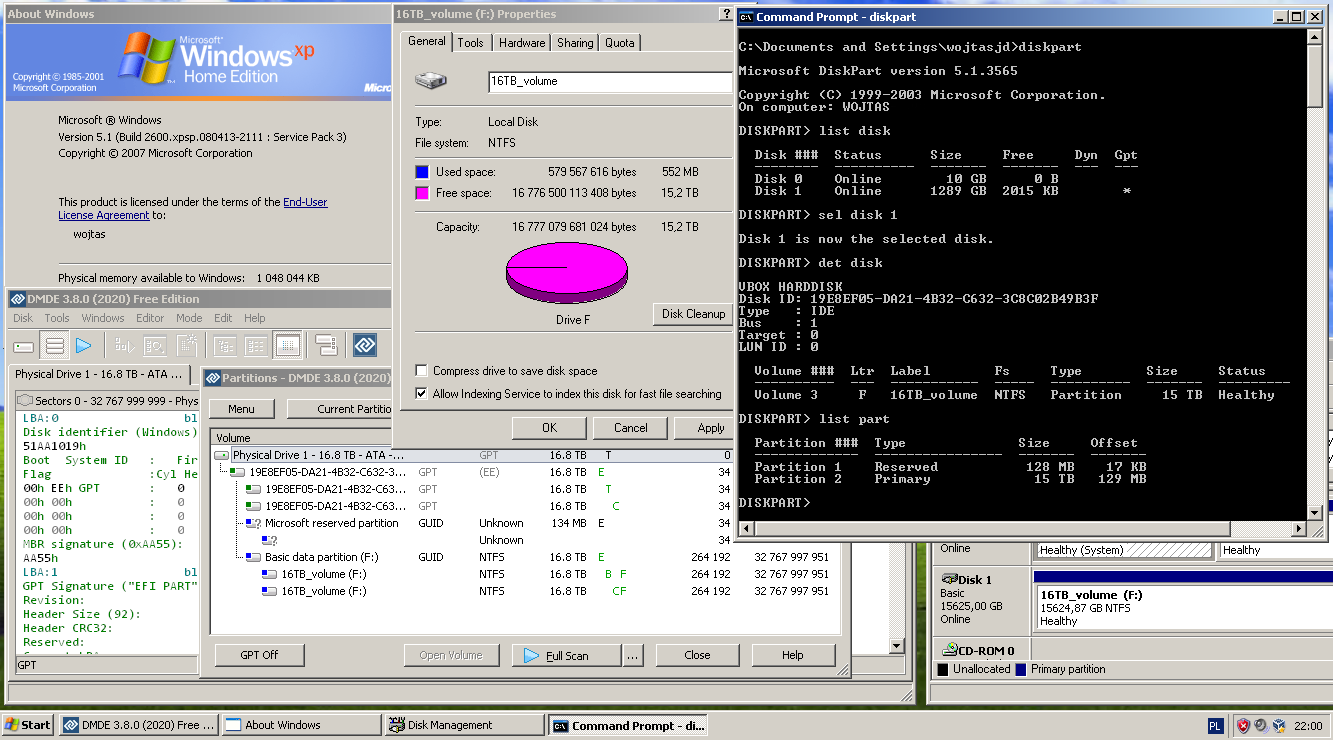This screenshot has width=1333, height=740.
Task: Toggle Compress drive to save disk space
Action: click(x=421, y=370)
